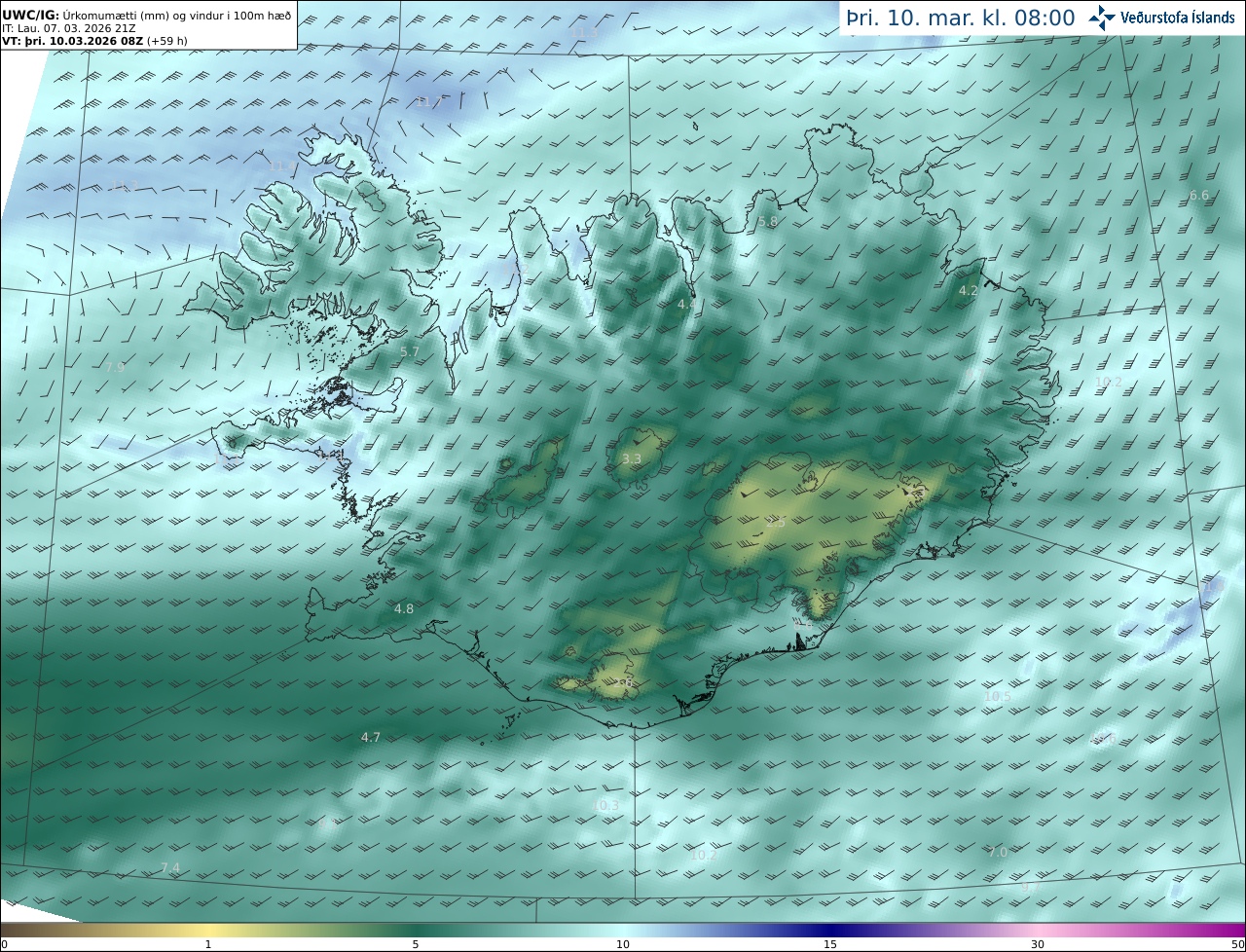This screenshot has width=1246, height=952.
Task: Click colorbar tick label '15'
Action: [830, 944]
